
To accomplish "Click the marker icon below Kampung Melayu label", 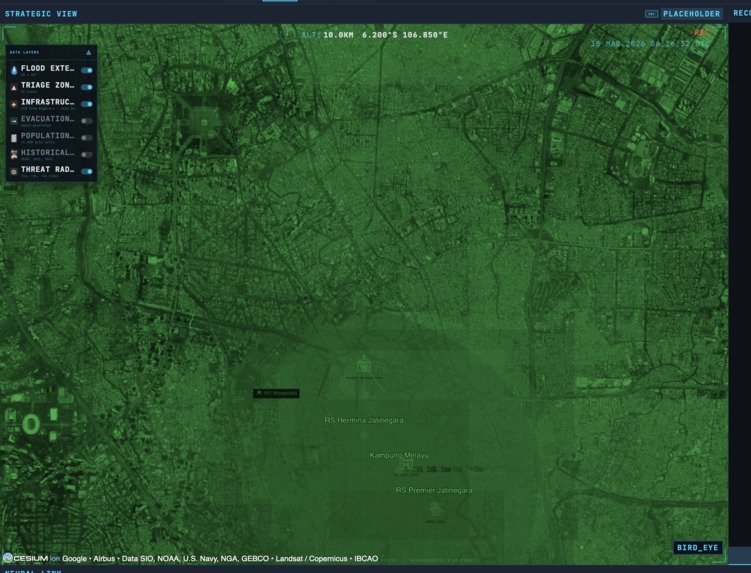I will 406,466.
